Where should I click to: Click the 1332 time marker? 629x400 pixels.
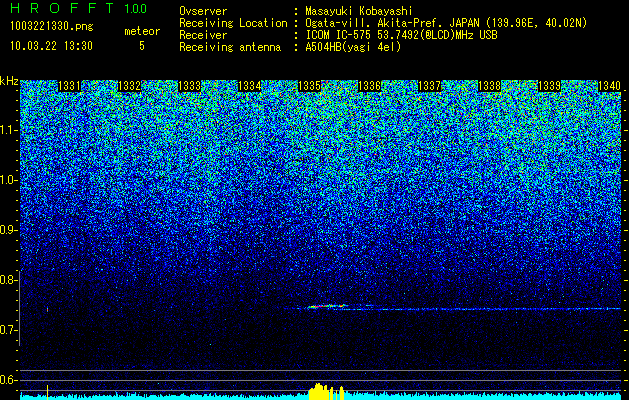130,86
